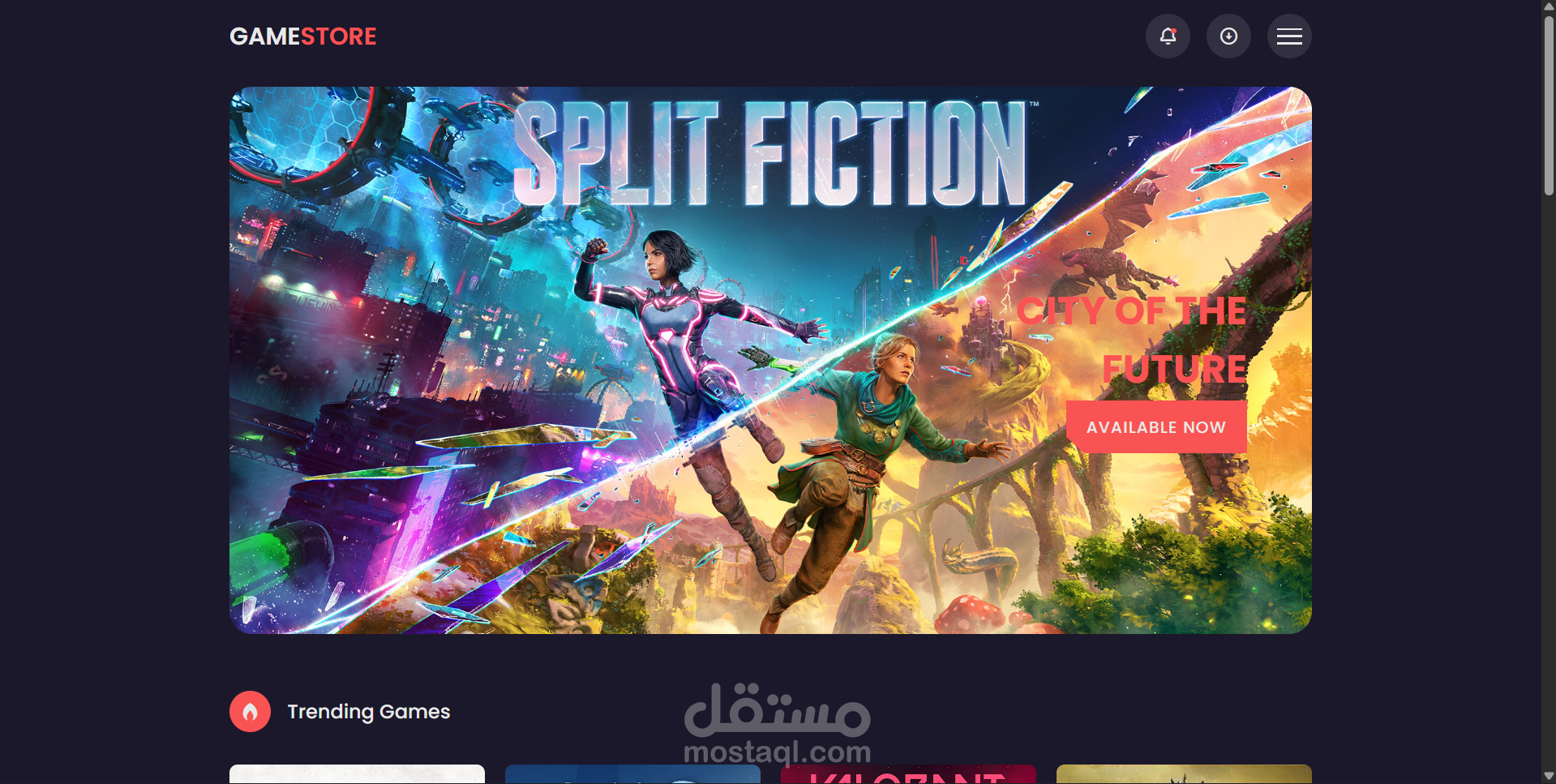
Task: Open the second blue trending game card
Action: [x=632, y=774]
